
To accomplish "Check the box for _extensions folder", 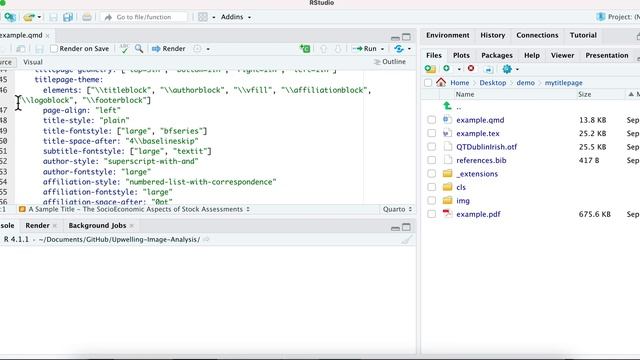I will coord(431,174).
